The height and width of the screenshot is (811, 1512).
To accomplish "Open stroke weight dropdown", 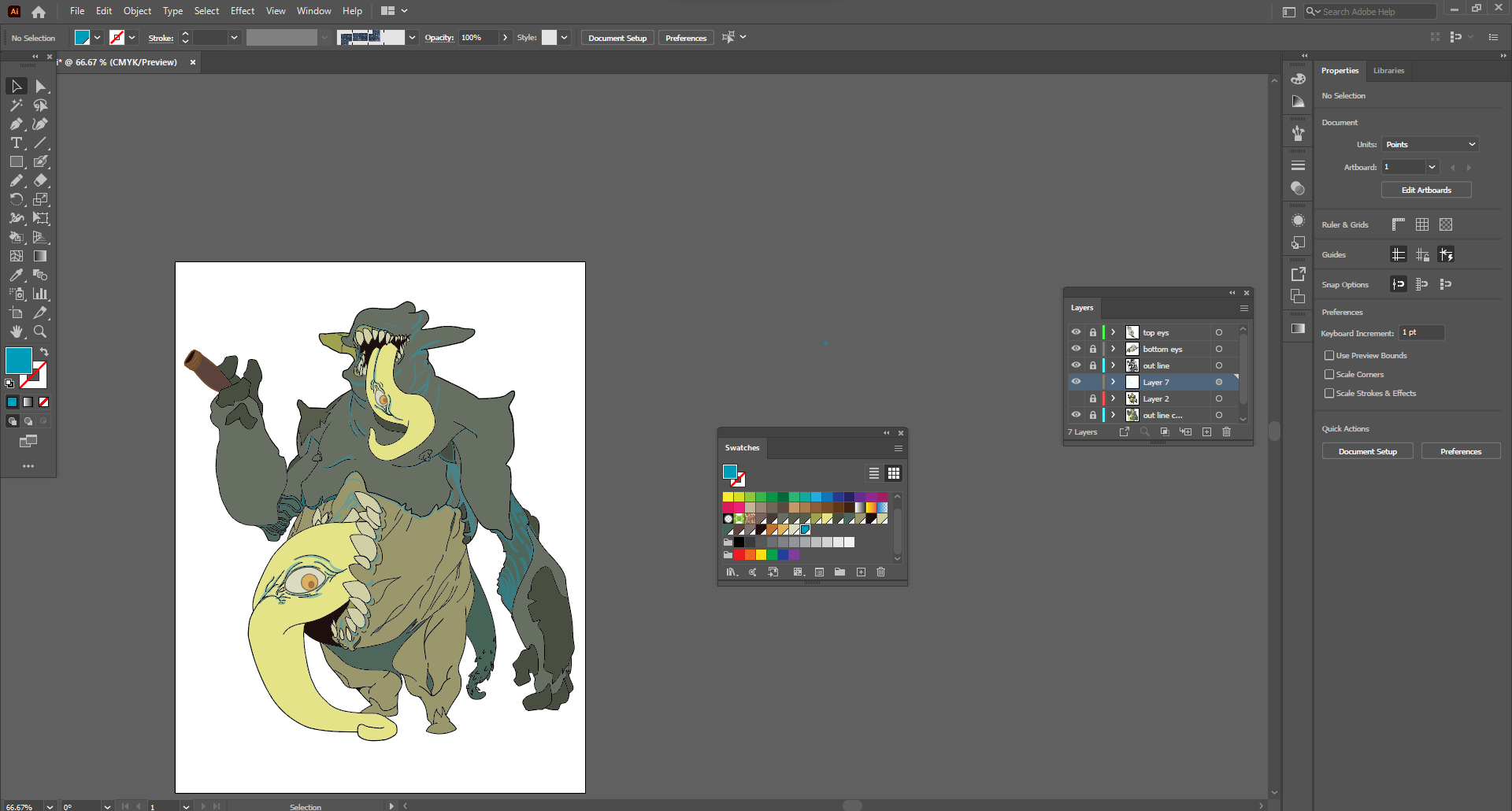I will (234, 38).
